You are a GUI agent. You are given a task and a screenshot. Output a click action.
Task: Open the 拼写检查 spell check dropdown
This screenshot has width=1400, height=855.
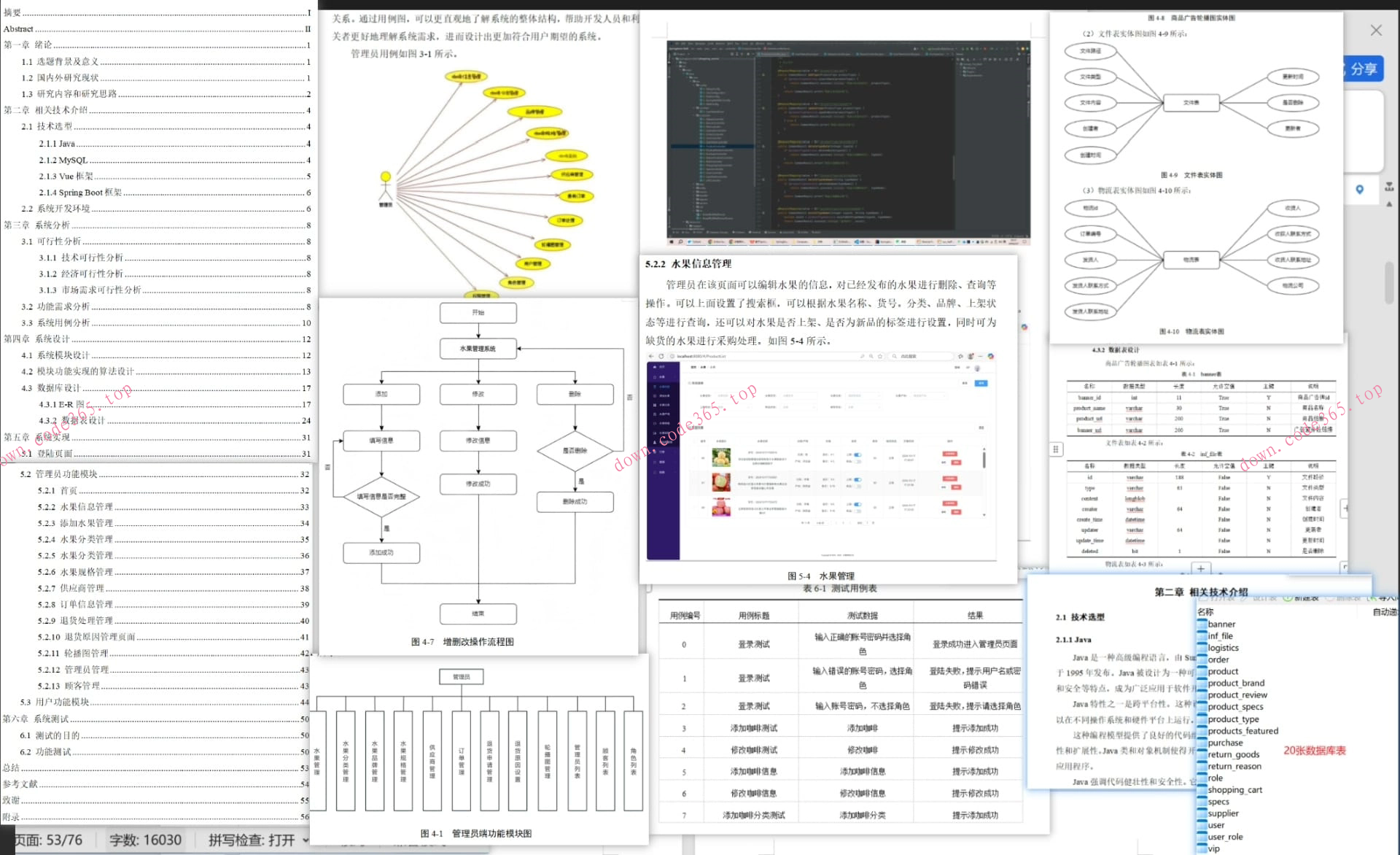(x=305, y=840)
